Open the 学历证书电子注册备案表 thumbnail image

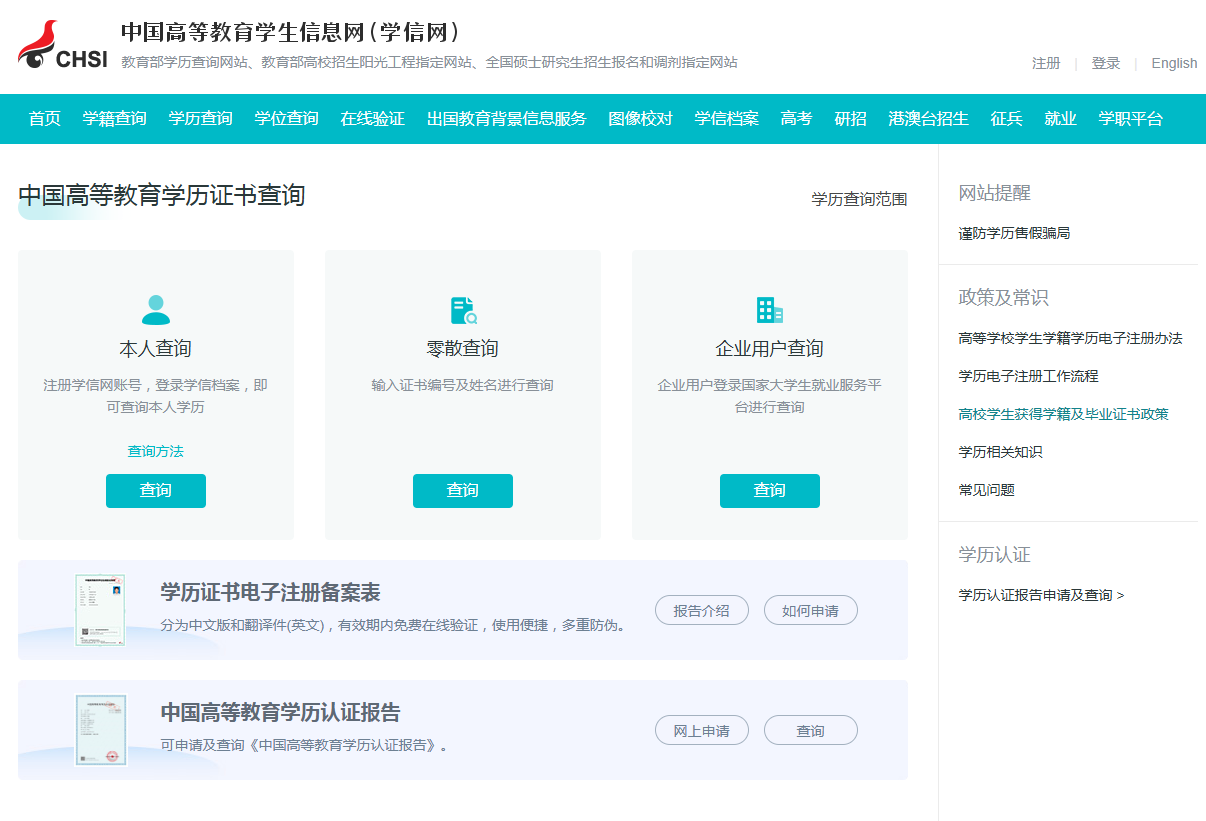pos(101,610)
